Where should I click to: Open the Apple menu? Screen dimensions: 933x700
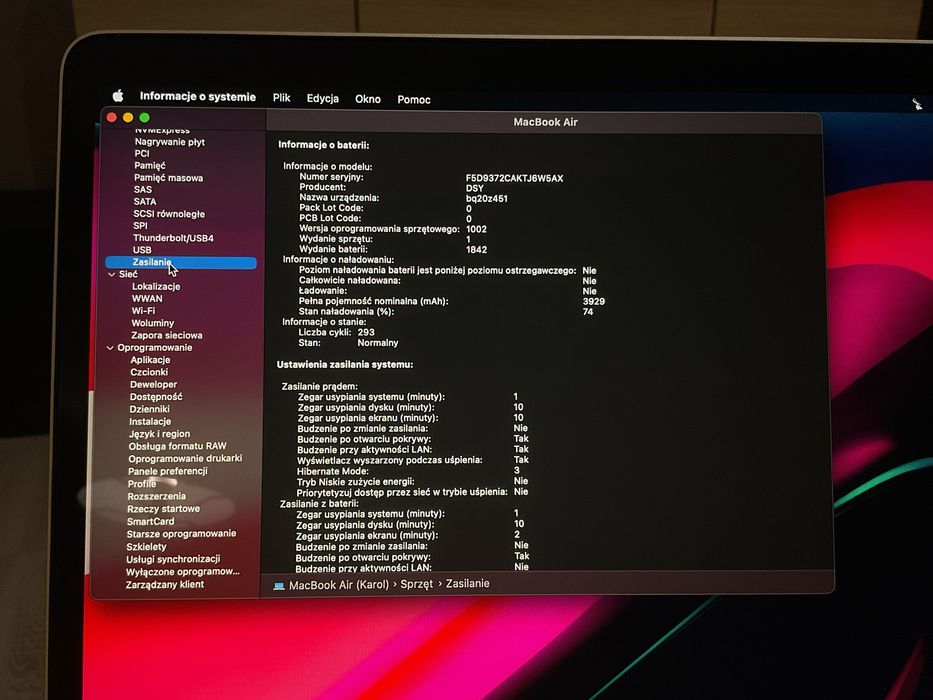pos(118,95)
